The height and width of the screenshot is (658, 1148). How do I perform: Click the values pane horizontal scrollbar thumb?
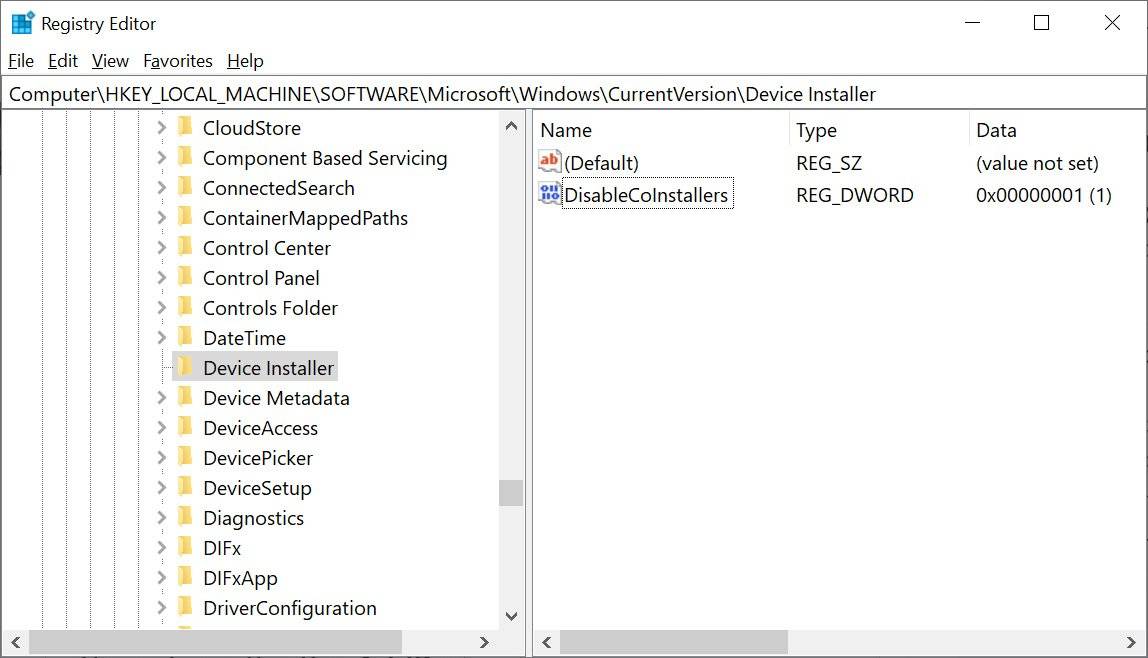pos(674,642)
